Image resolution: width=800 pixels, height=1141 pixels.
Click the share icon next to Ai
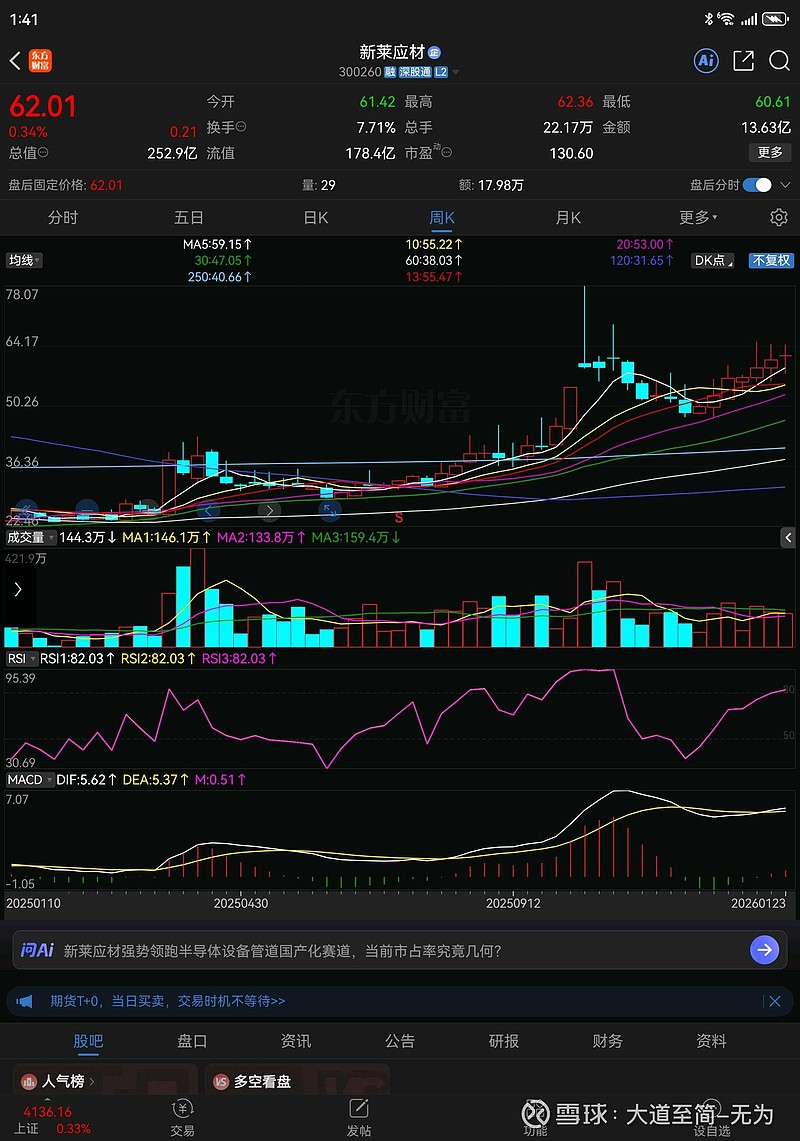(x=743, y=60)
